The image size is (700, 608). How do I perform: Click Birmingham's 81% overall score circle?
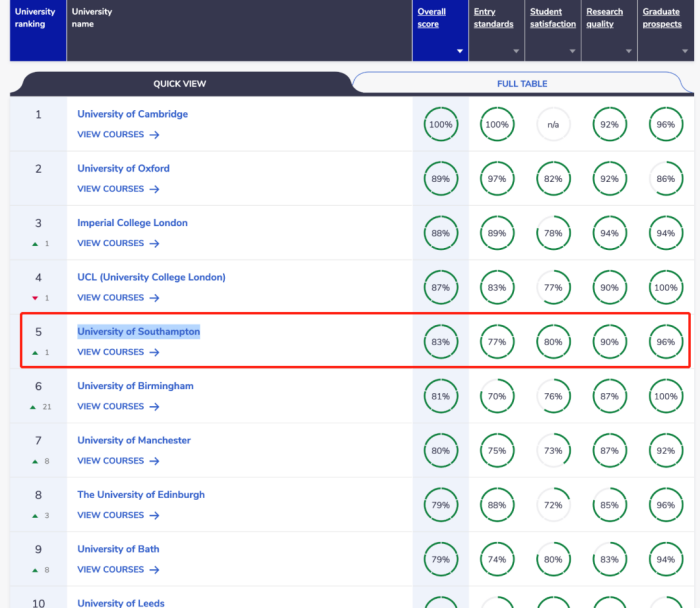click(x=441, y=396)
